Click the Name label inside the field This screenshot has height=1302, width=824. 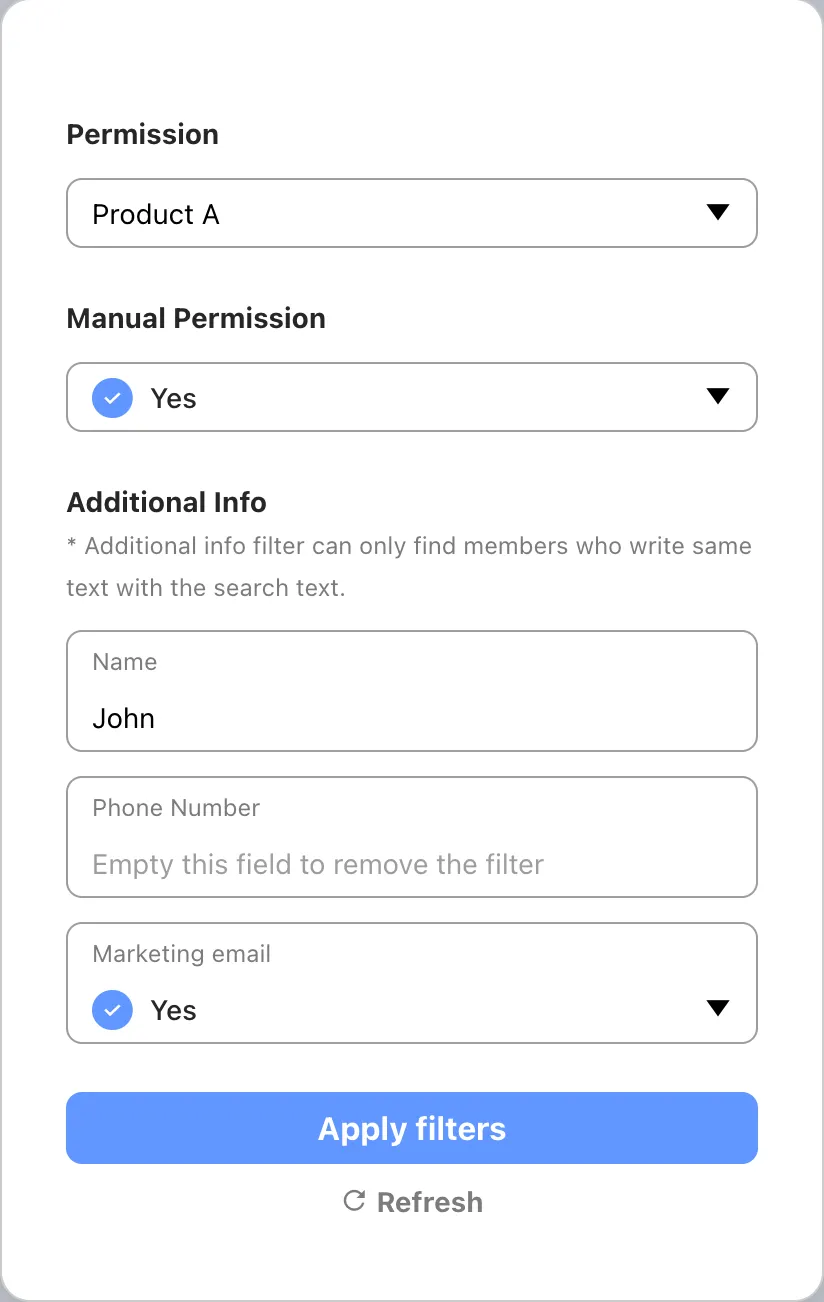click(125, 662)
